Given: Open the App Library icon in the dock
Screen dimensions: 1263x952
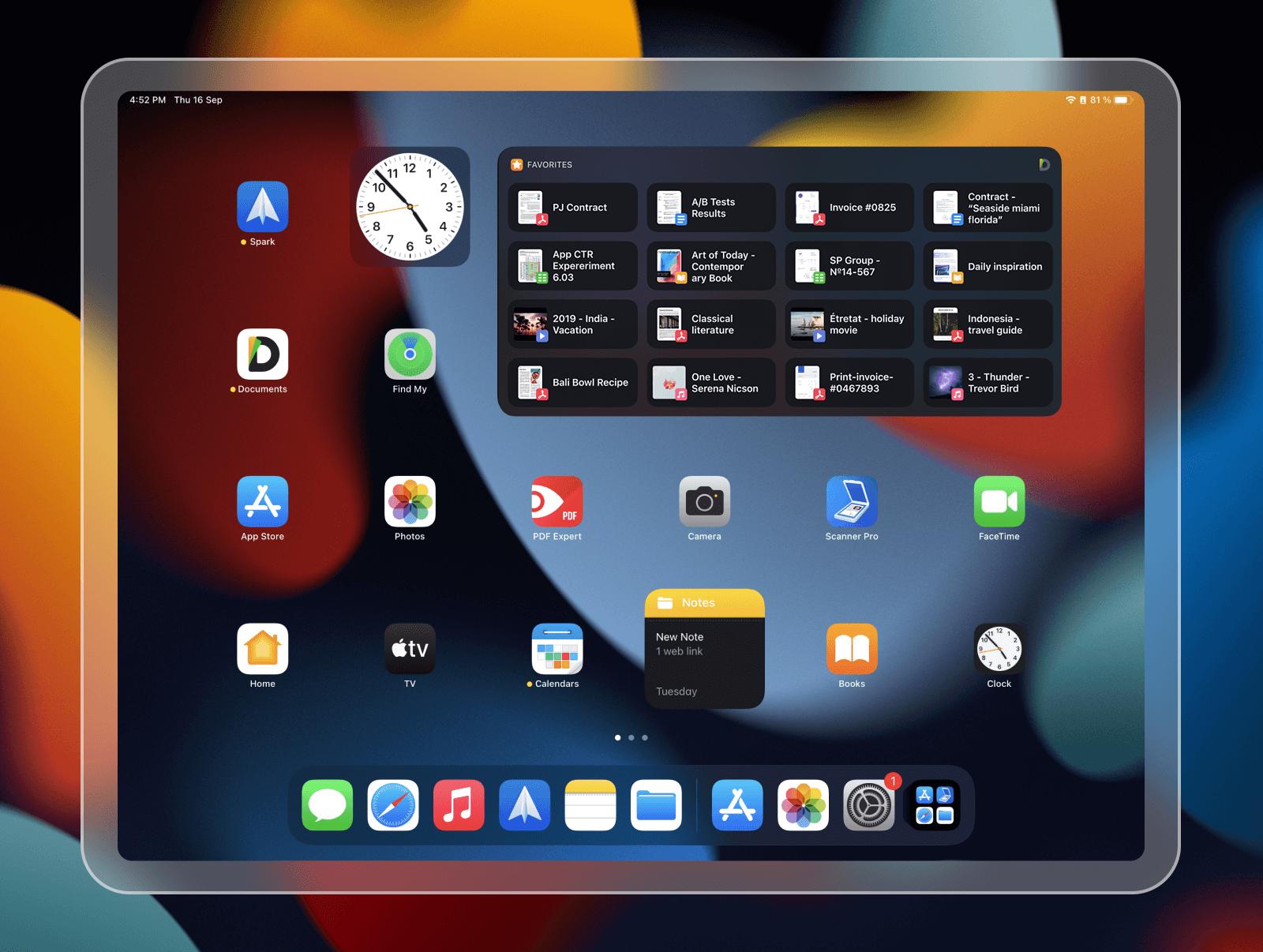Looking at the screenshot, I should [x=934, y=805].
